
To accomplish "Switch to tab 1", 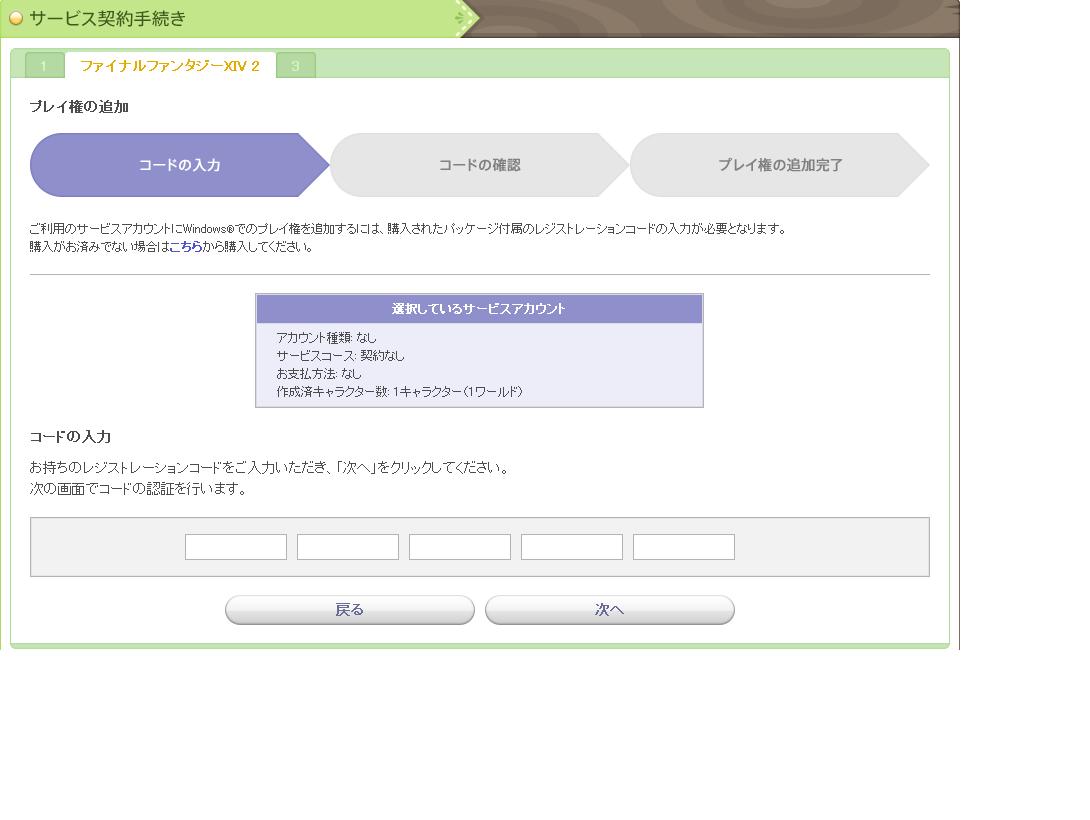I will 44,65.
